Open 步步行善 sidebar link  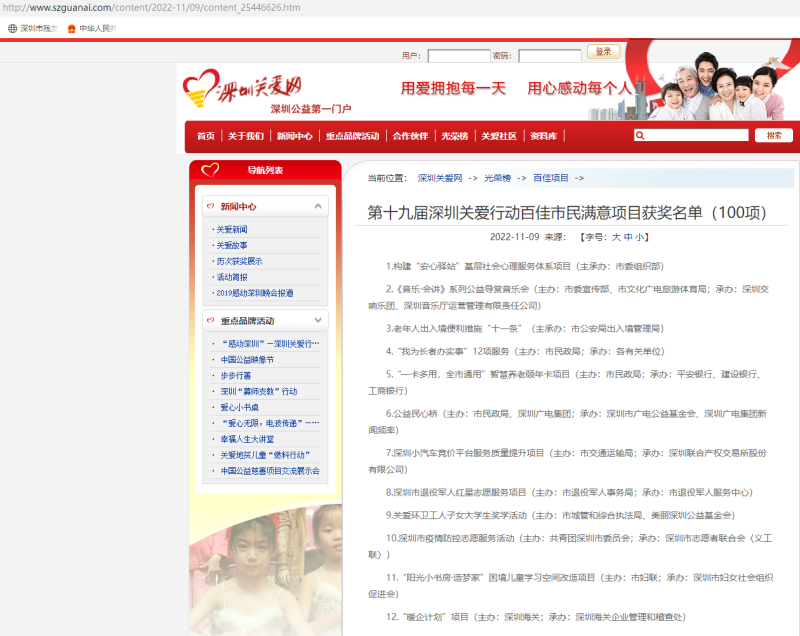[236, 375]
